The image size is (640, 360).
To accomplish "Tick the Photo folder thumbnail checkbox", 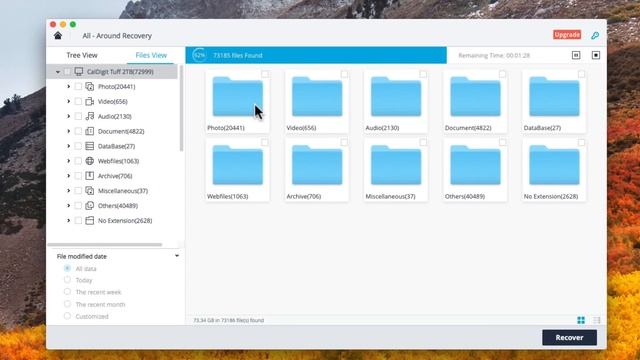I will coord(265,74).
